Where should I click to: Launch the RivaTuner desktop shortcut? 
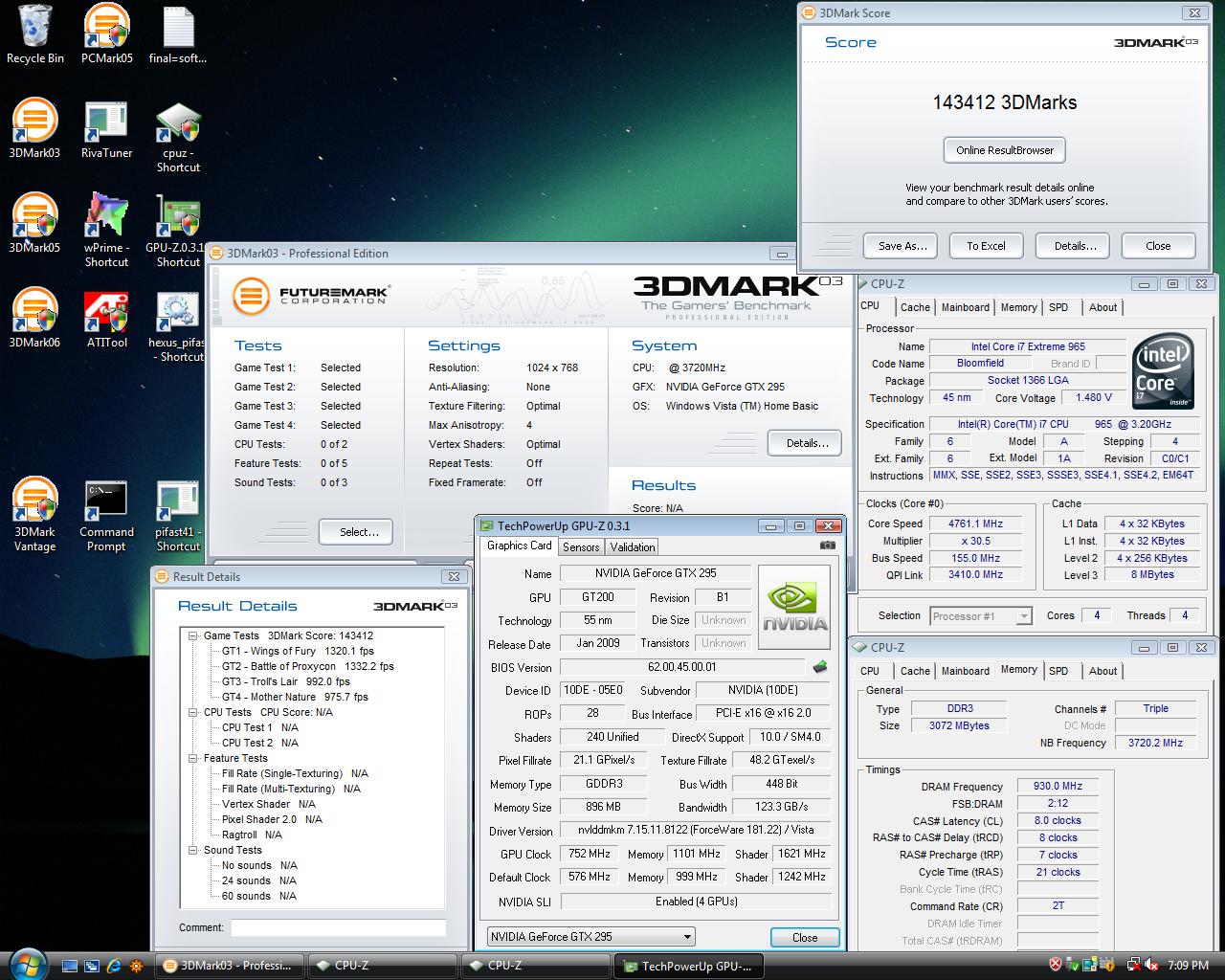106,128
